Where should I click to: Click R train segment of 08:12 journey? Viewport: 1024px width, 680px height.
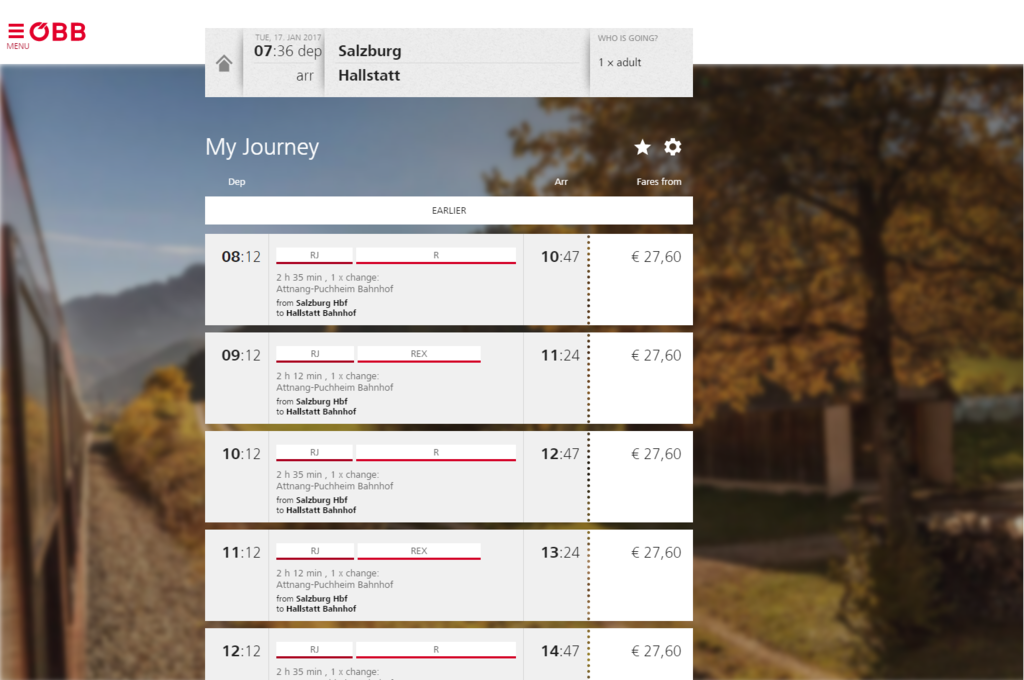point(436,255)
